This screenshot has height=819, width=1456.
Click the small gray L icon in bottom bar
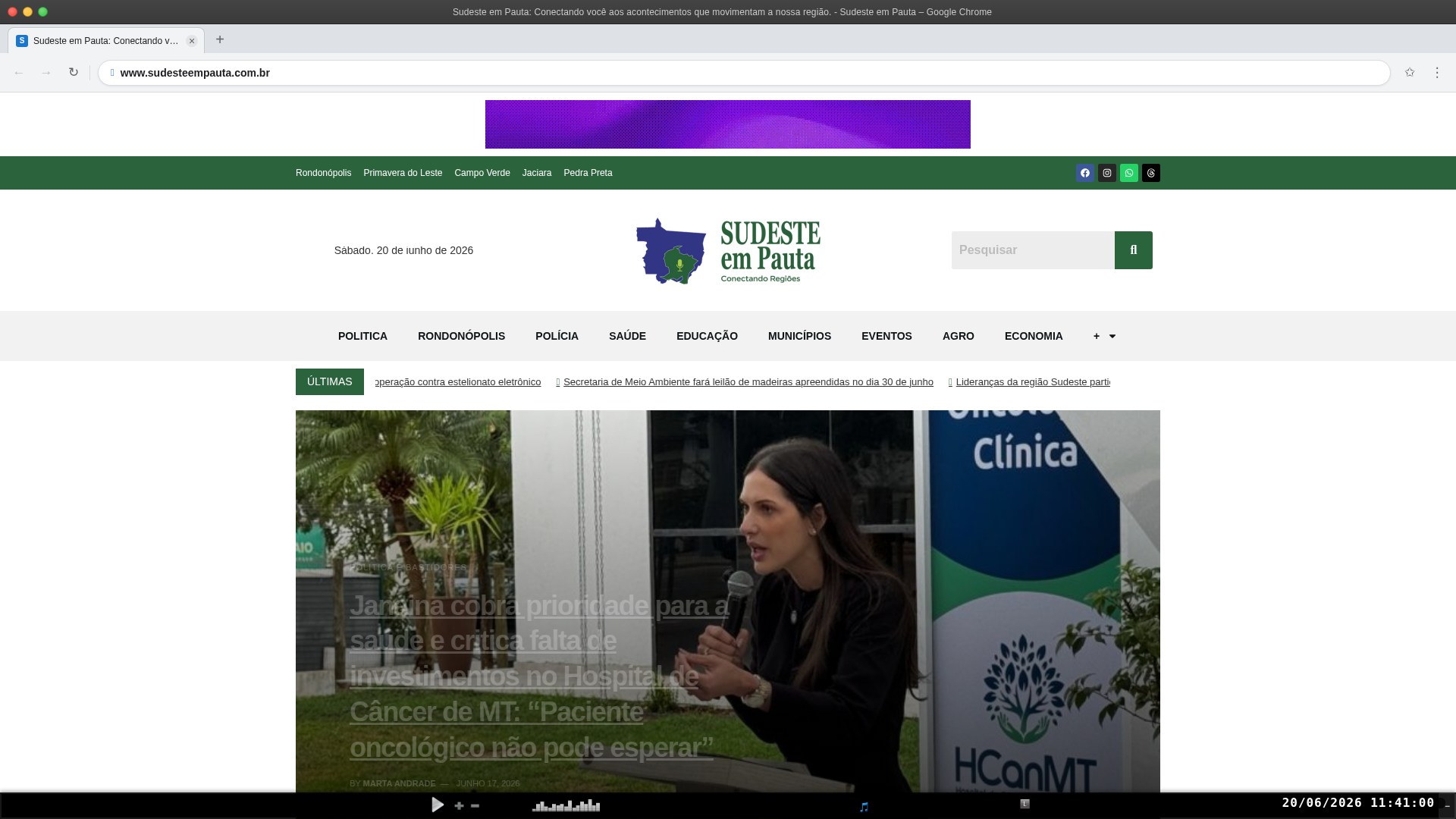tap(1025, 804)
